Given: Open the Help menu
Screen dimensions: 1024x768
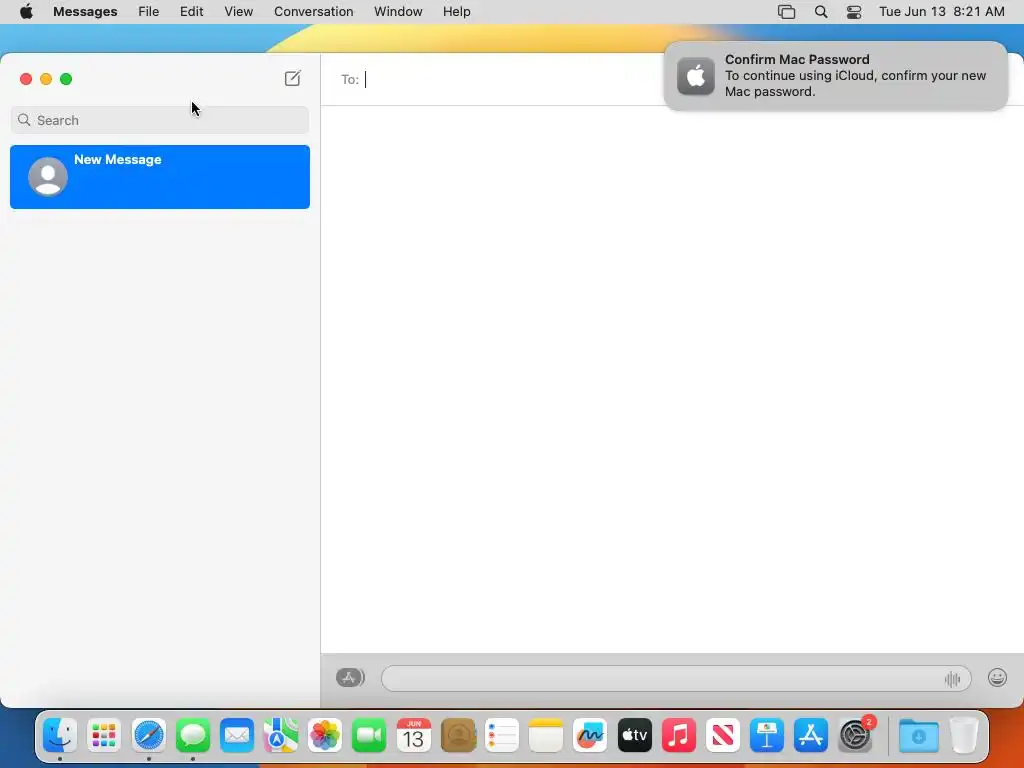Looking at the screenshot, I should click(x=456, y=12).
